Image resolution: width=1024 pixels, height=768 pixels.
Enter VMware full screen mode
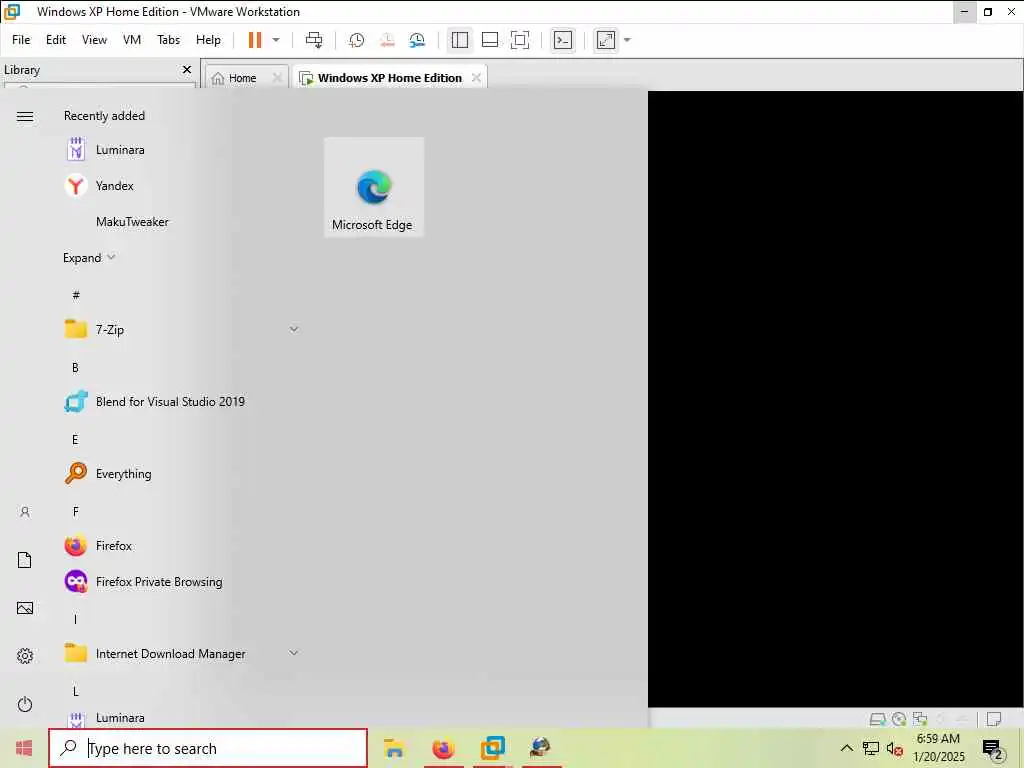pos(520,40)
